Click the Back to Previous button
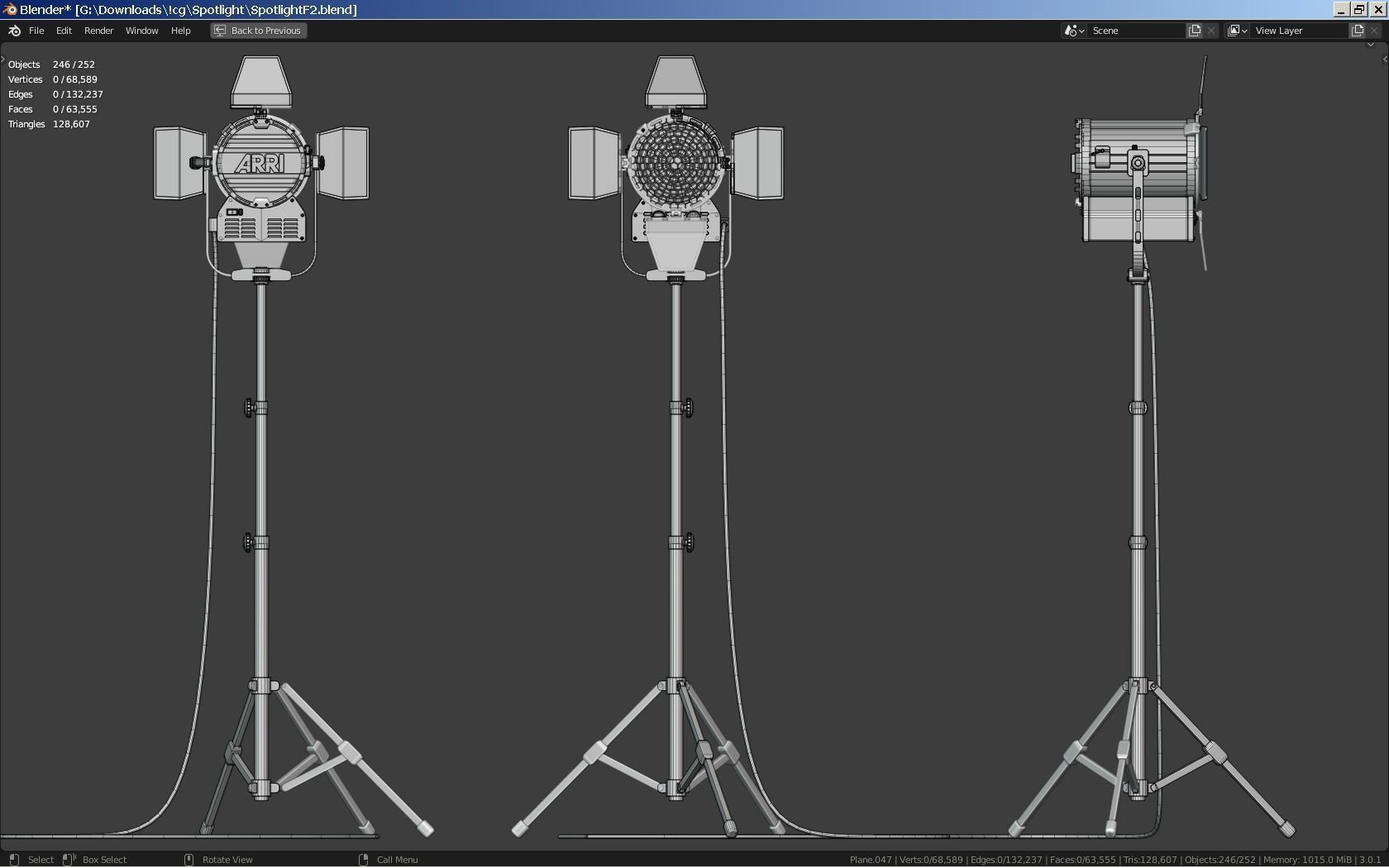Viewport: 1389px width, 868px height. coord(258,31)
